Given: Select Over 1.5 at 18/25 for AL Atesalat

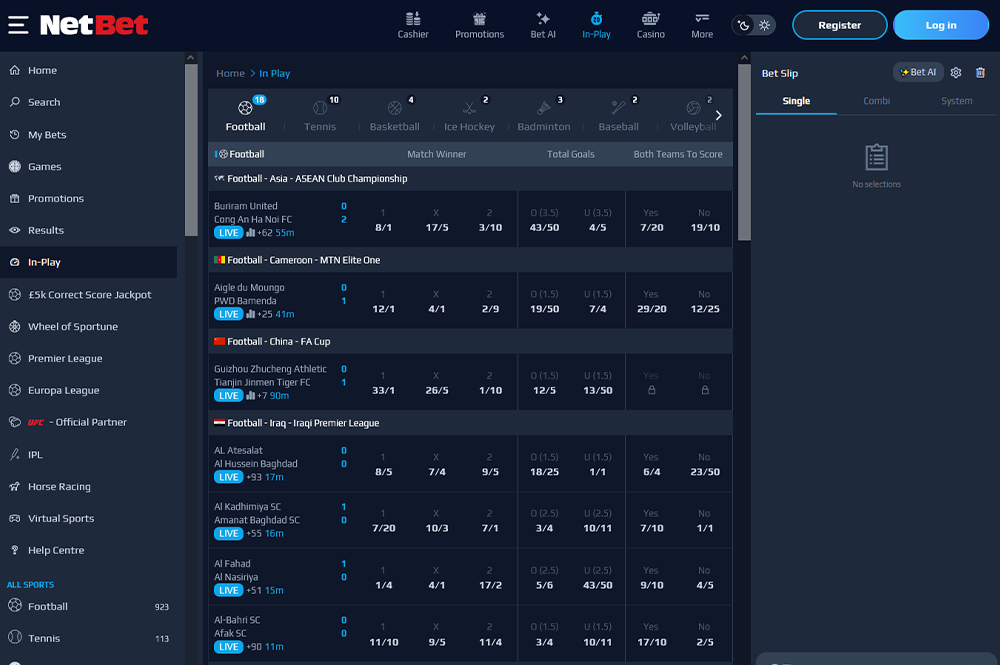Looking at the screenshot, I should pyautogui.click(x=544, y=464).
